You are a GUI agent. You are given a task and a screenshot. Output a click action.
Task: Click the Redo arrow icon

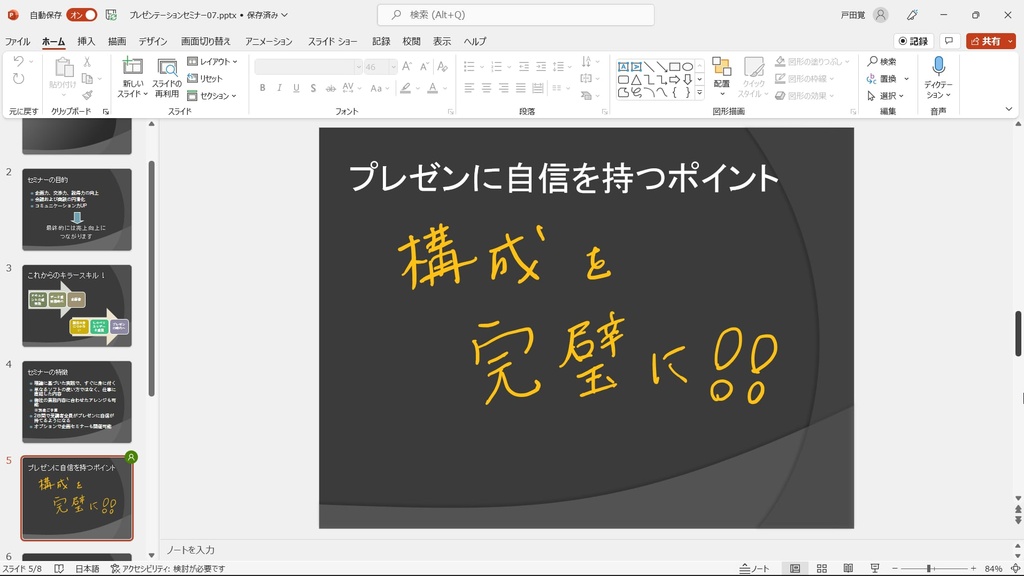18,78
